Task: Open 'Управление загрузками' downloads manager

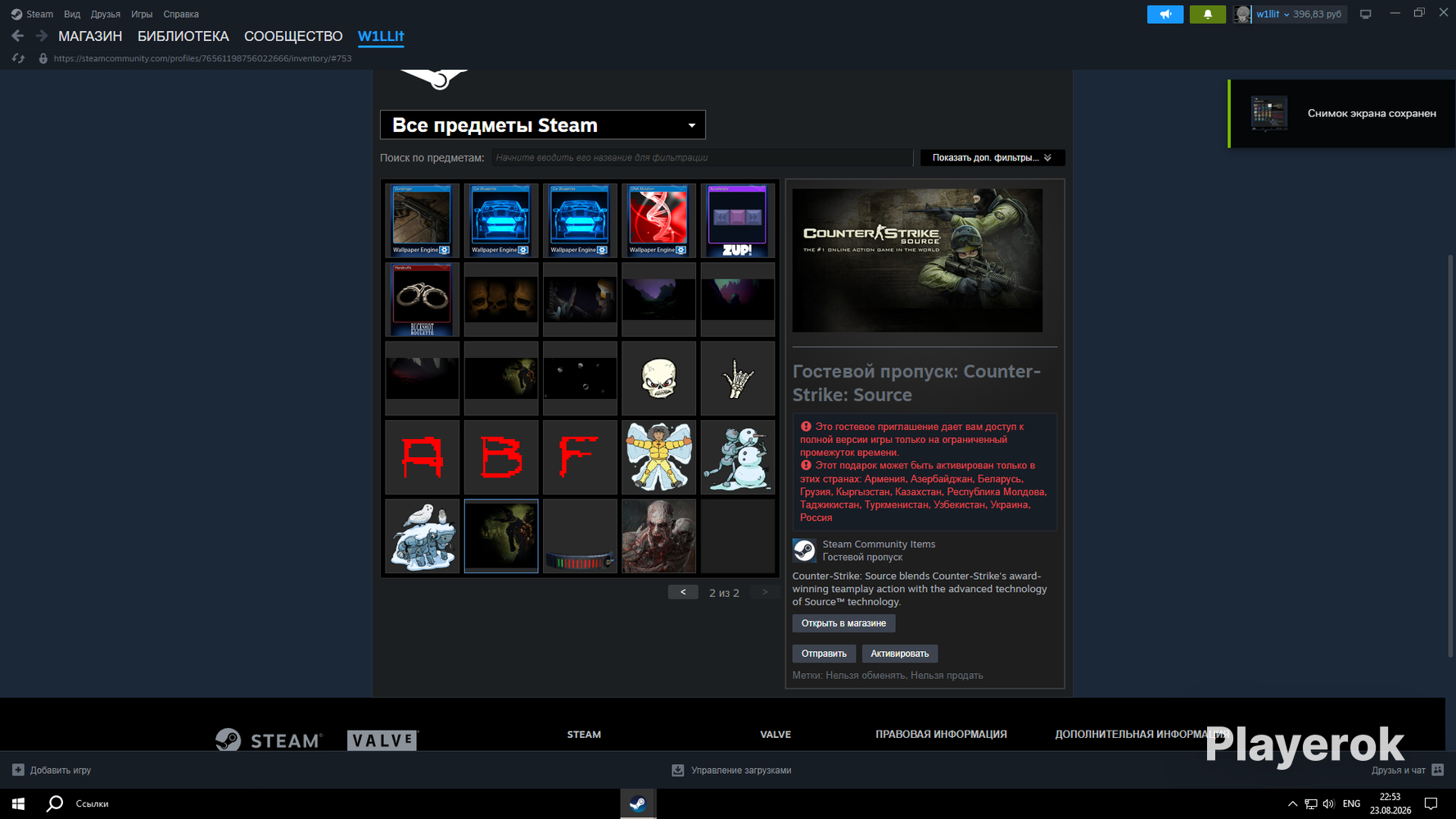Action: (731, 770)
